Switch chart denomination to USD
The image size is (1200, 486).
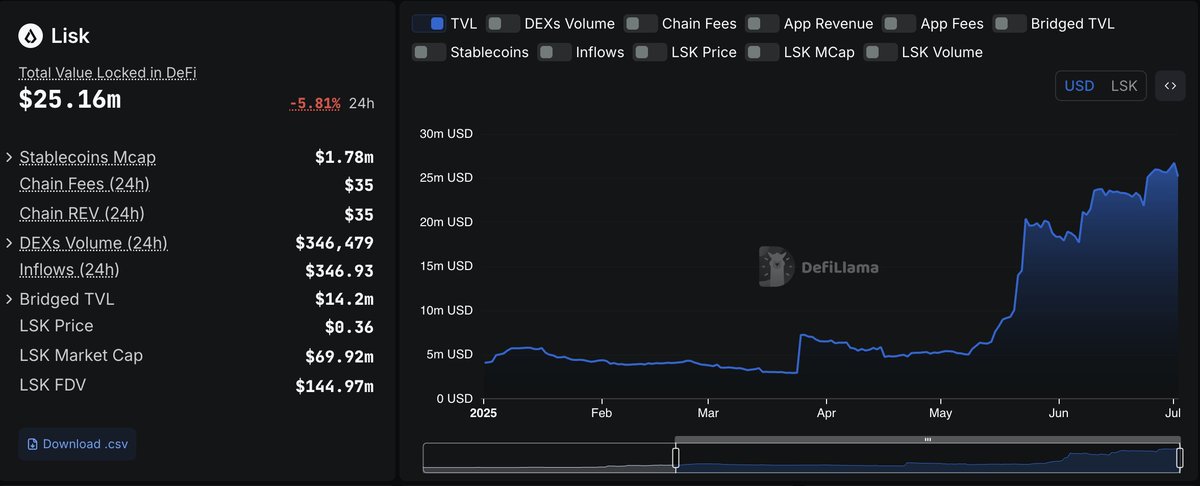1079,86
